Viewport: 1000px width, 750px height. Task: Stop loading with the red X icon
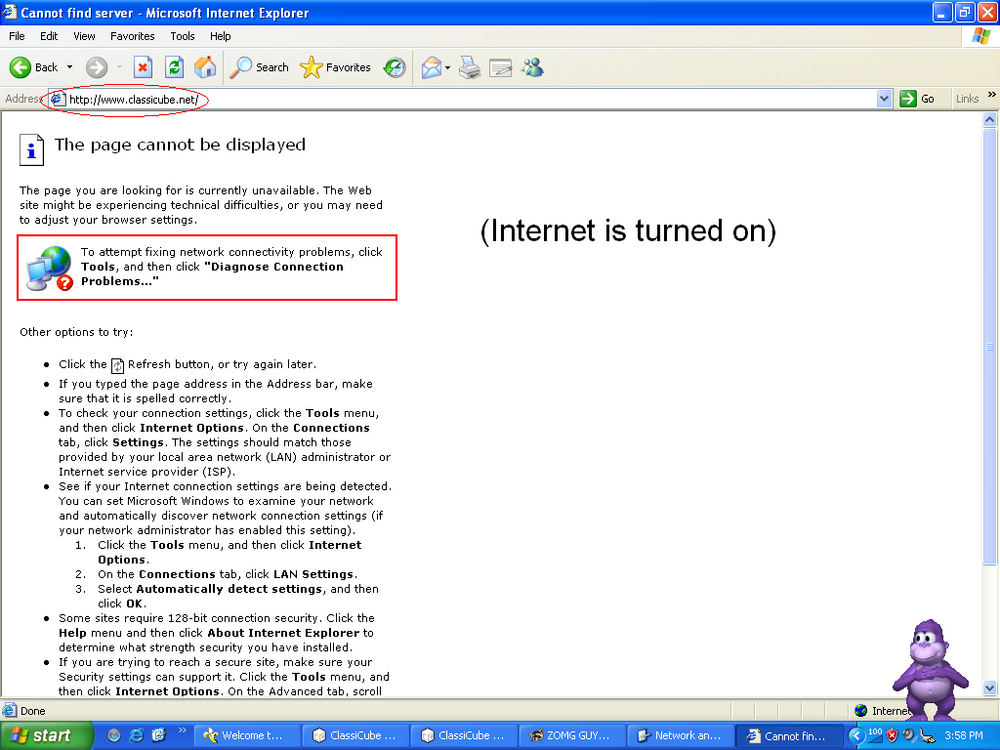[143, 67]
